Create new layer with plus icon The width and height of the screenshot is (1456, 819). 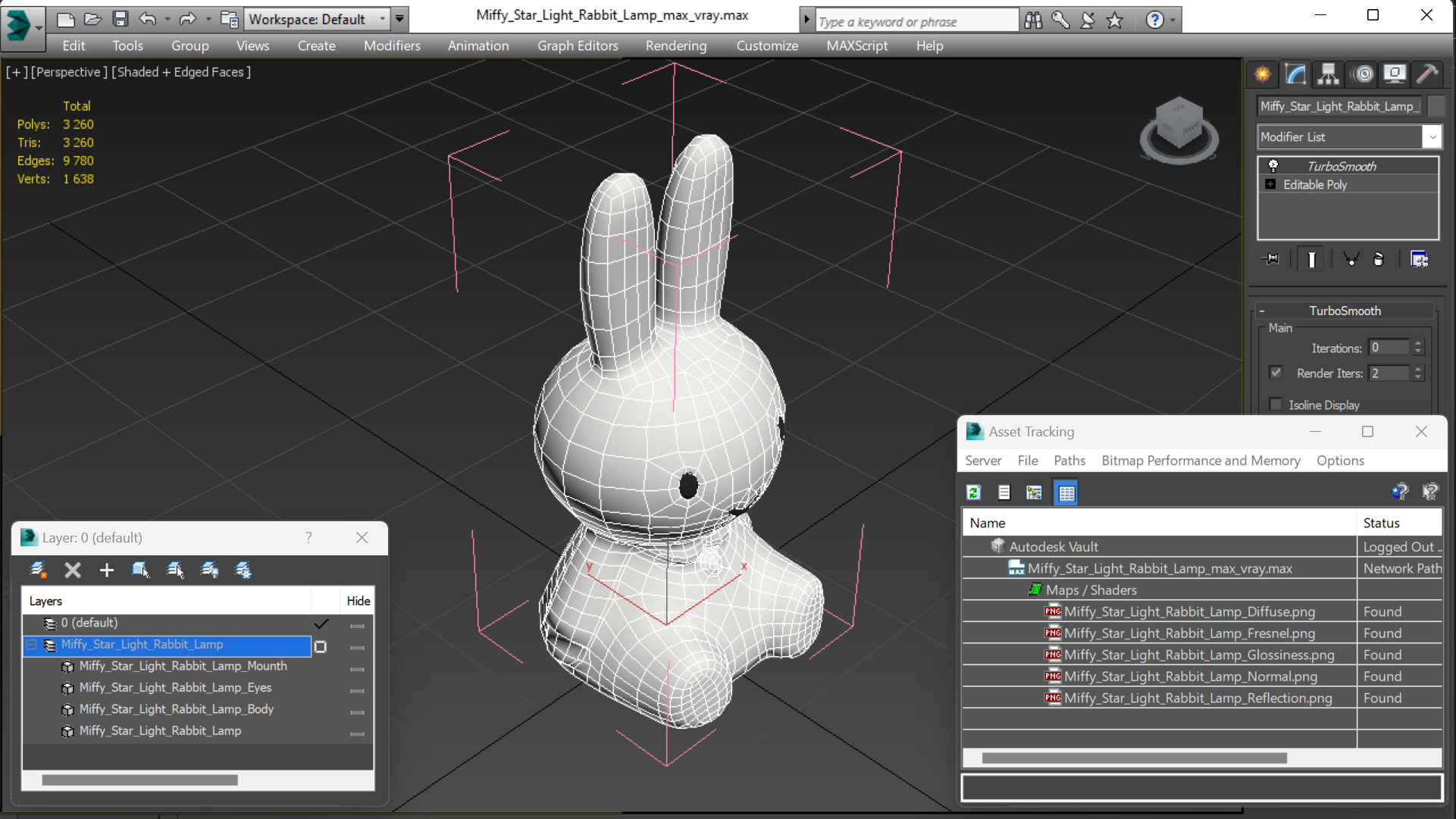(106, 570)
